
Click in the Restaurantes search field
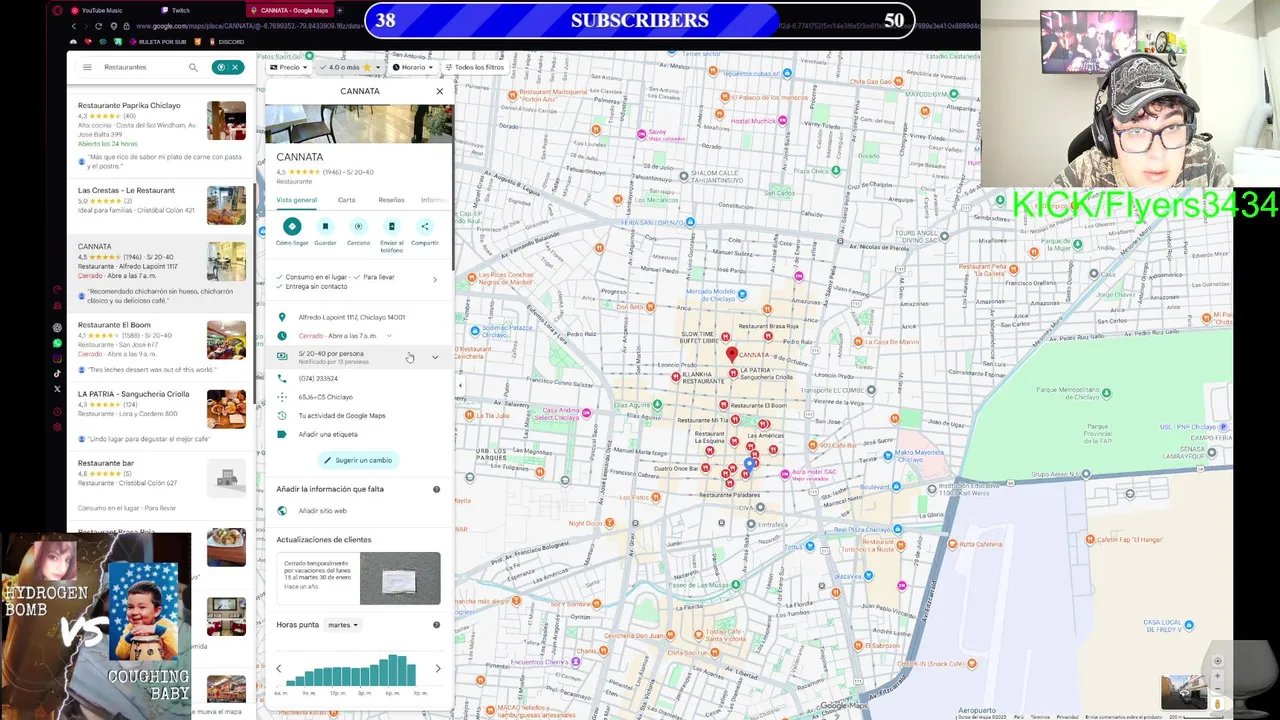pyautogui.click(x=140, y=67)
